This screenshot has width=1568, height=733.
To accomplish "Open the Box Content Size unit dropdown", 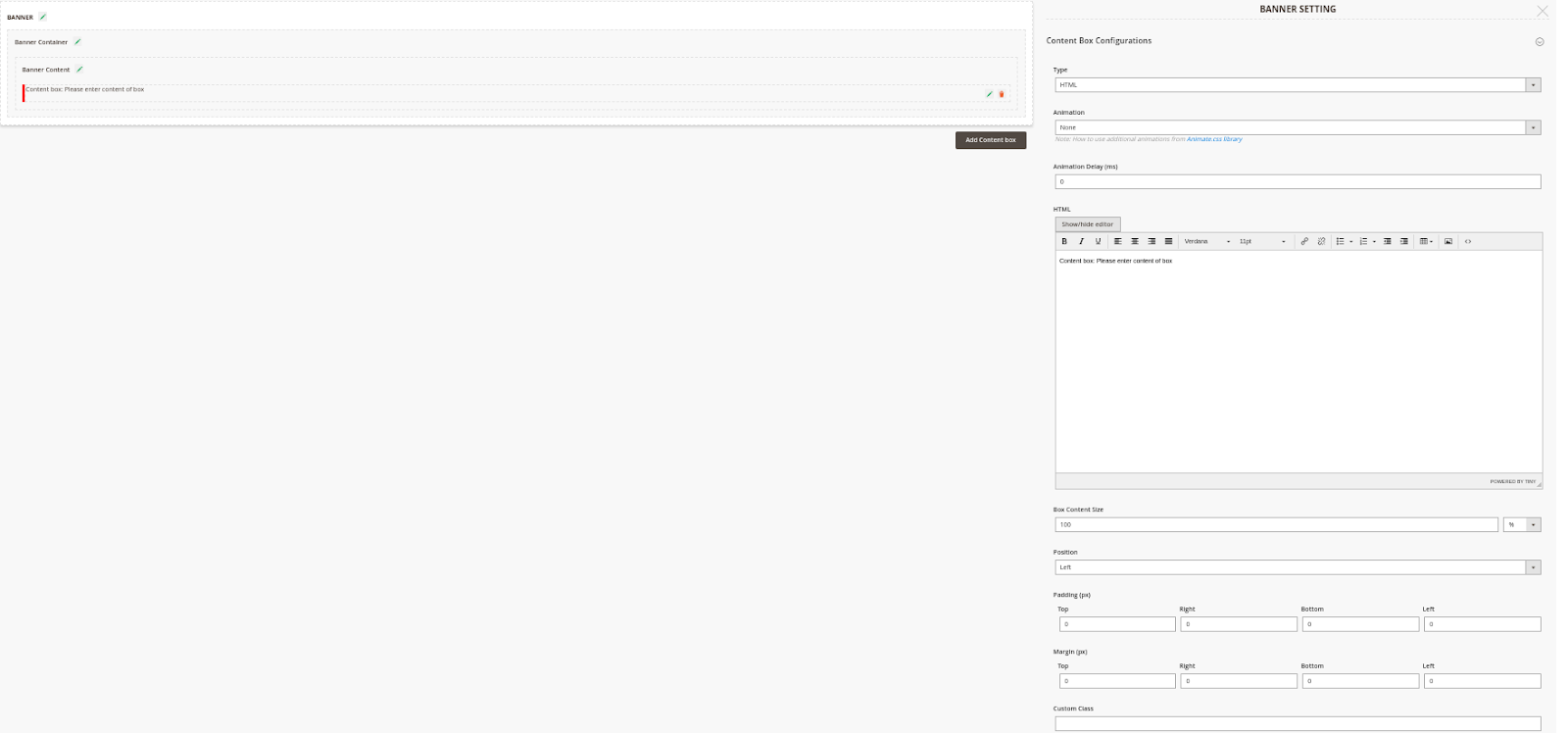I will coord(1522,524).
